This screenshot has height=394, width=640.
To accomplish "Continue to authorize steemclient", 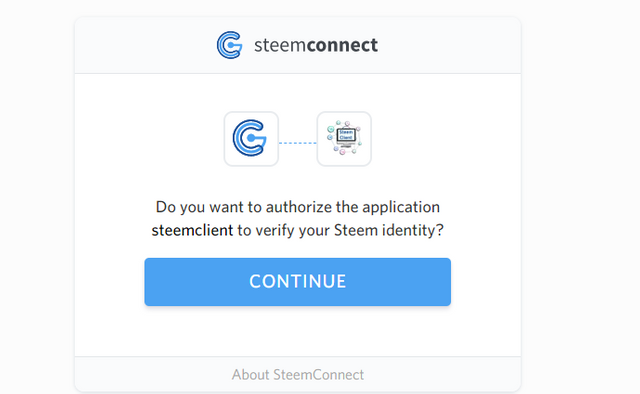I will pos(298,282).
